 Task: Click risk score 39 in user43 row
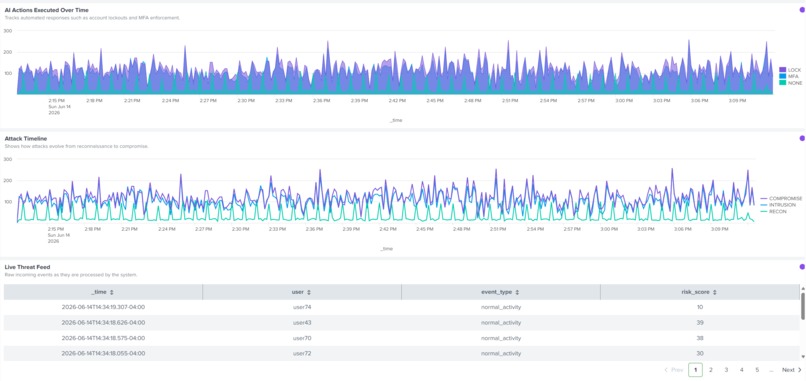click(700, 322)
